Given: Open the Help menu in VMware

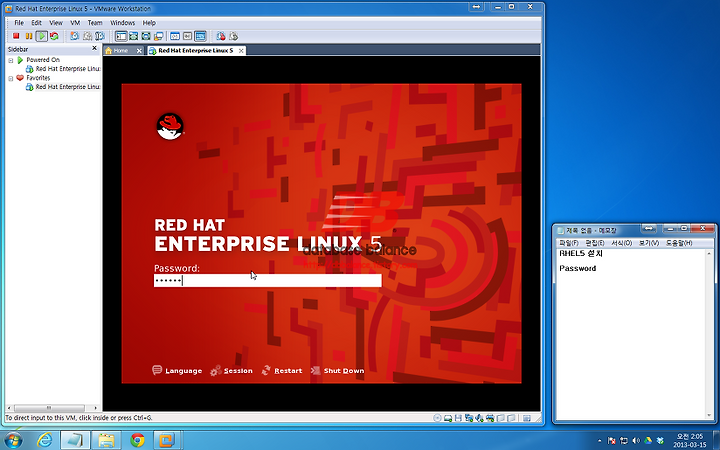Looking at the screenshot, I should click(149, 22).
